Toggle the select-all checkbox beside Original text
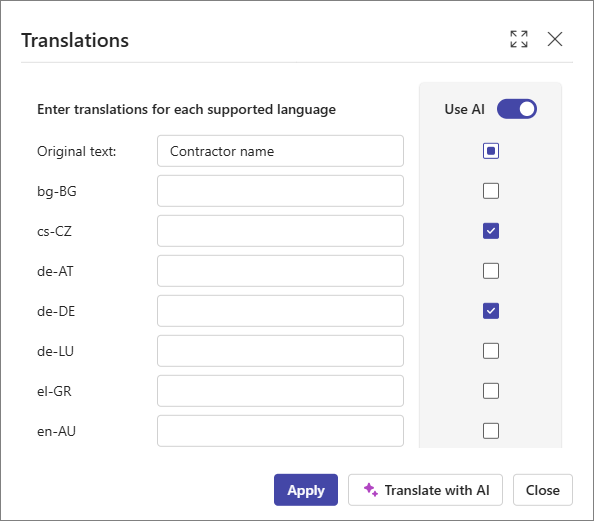594x521 pixels. [491, 151]
